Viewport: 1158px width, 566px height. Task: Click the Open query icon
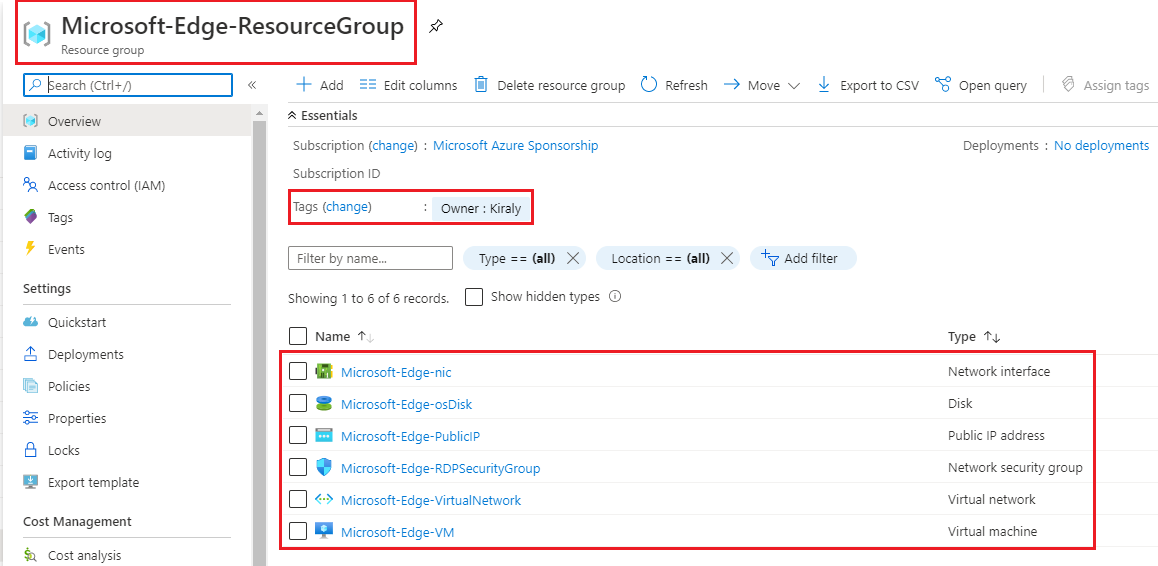942,85
